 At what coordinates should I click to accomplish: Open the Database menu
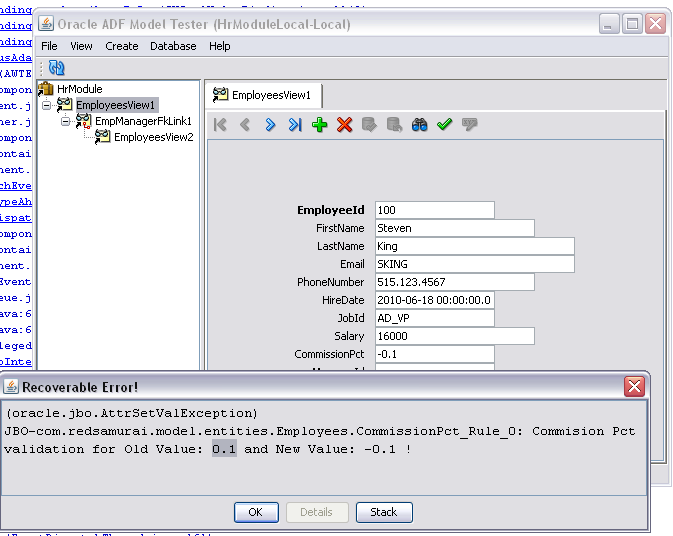(x=173, y=46)
